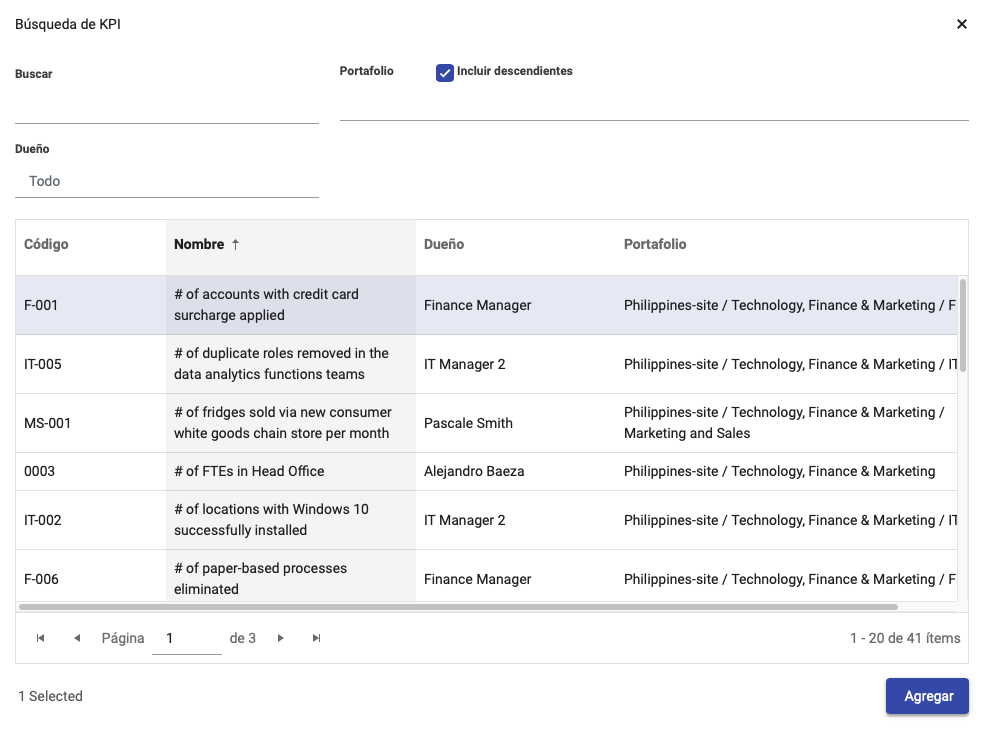986x730 pixels.
Task: Click '# of accounts with credit card surcharge applied'
Action: coord(266,305)
